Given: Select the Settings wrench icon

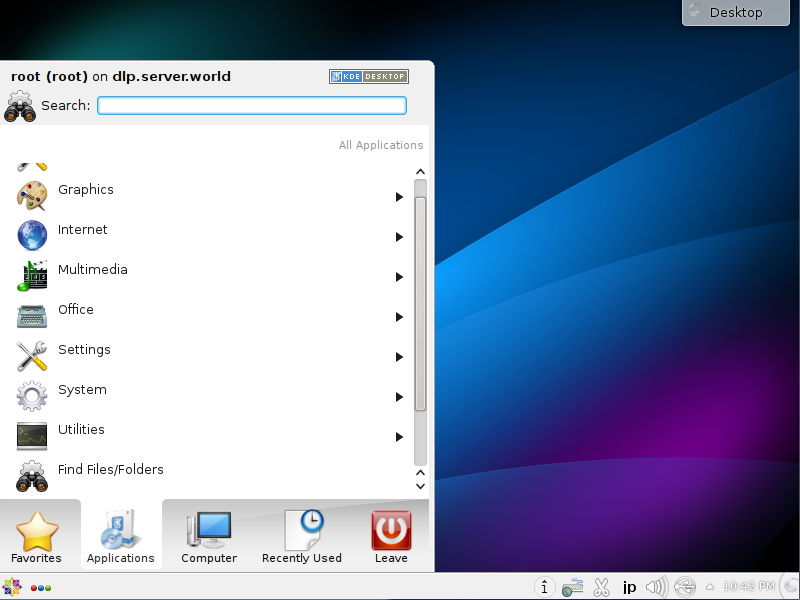Looking at the screenshot, I should [x=30, y=350].
